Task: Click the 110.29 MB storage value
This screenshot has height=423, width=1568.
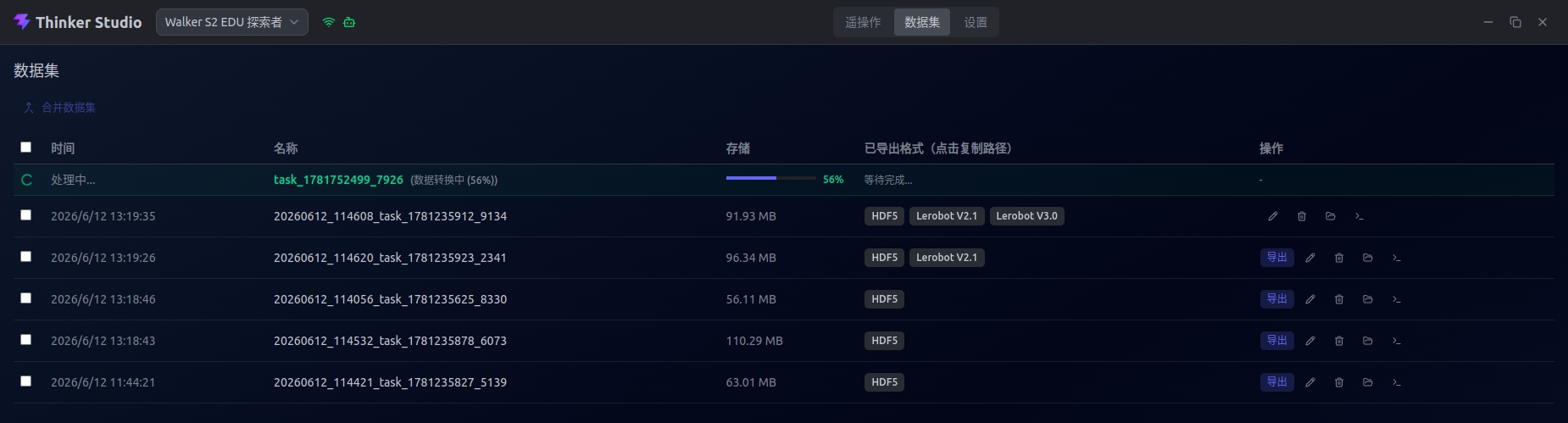Action: 754,341
